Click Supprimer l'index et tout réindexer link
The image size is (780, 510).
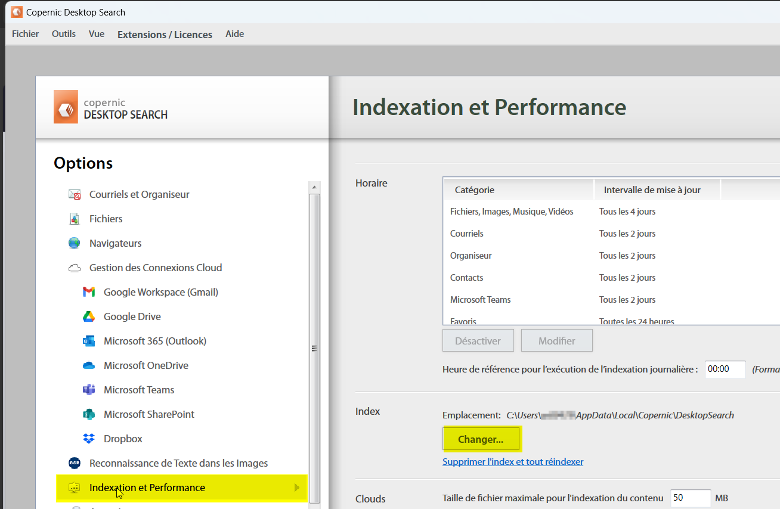(513, 462)
